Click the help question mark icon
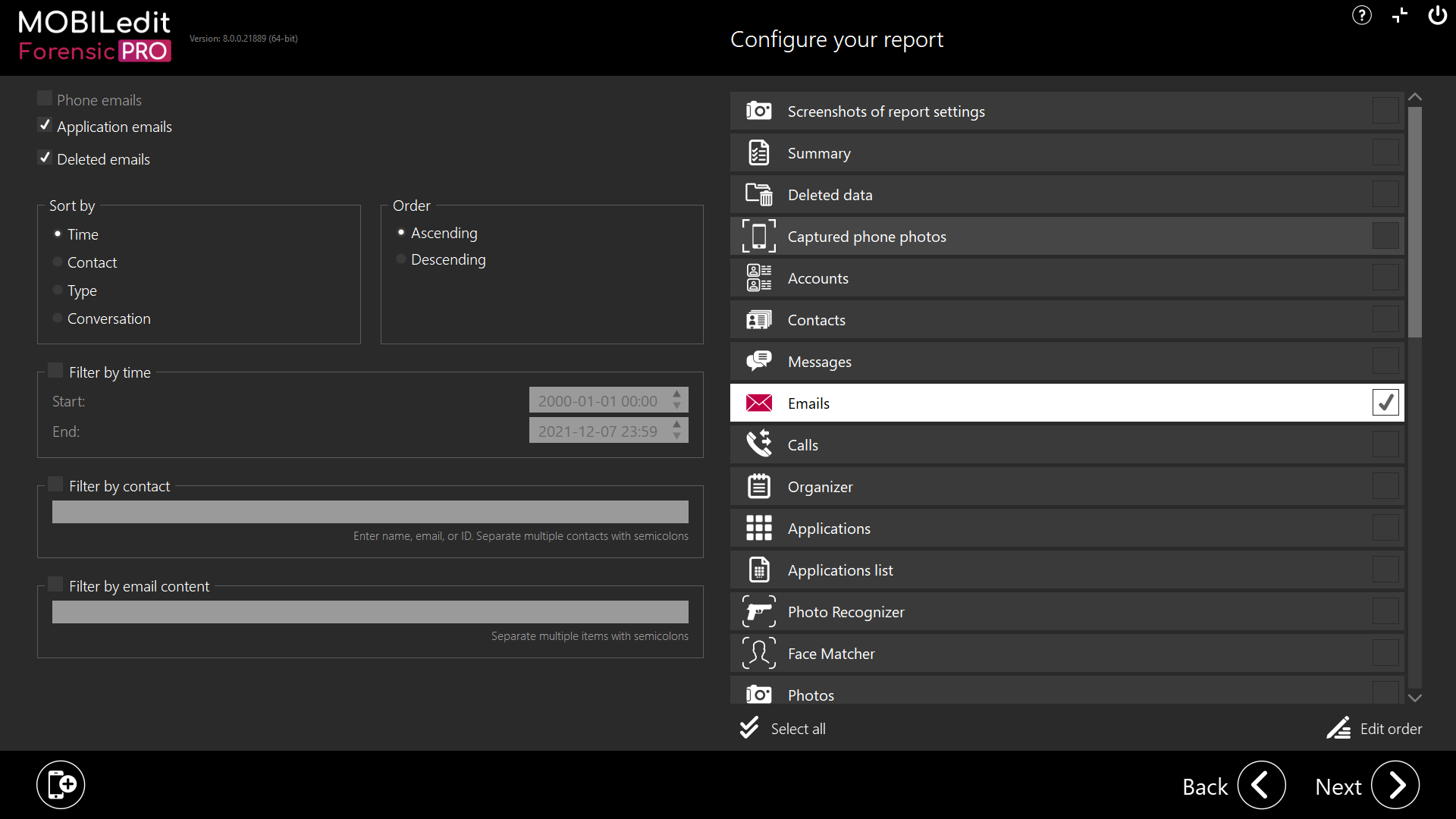 click(x=1362, y=15)
